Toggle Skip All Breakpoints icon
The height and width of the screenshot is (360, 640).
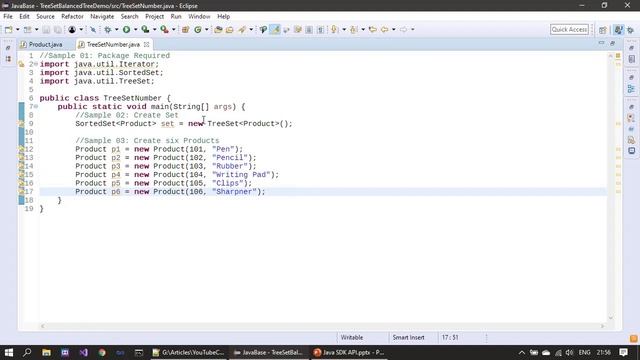[93, 29]
